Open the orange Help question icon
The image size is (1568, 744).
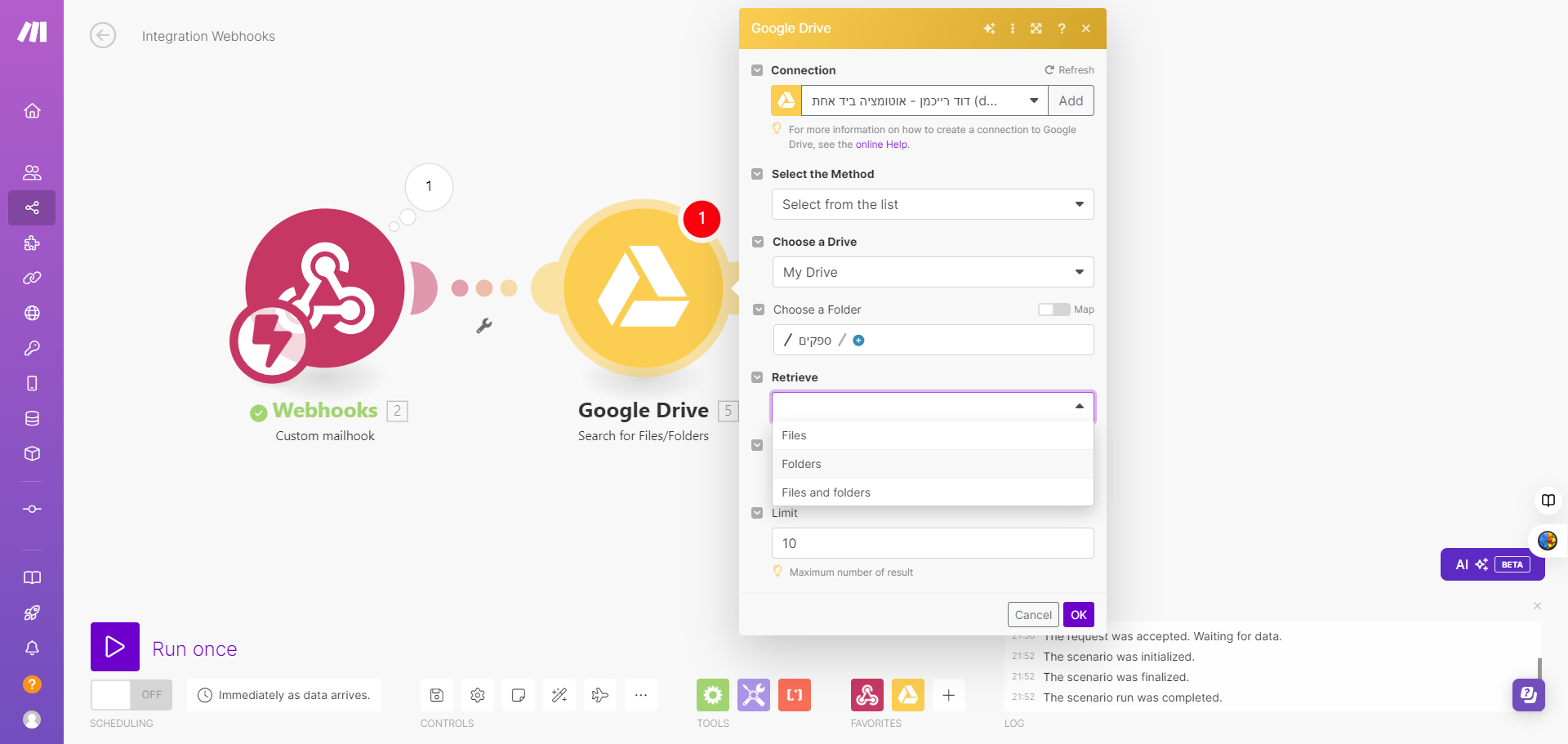(x=32, y=684)
